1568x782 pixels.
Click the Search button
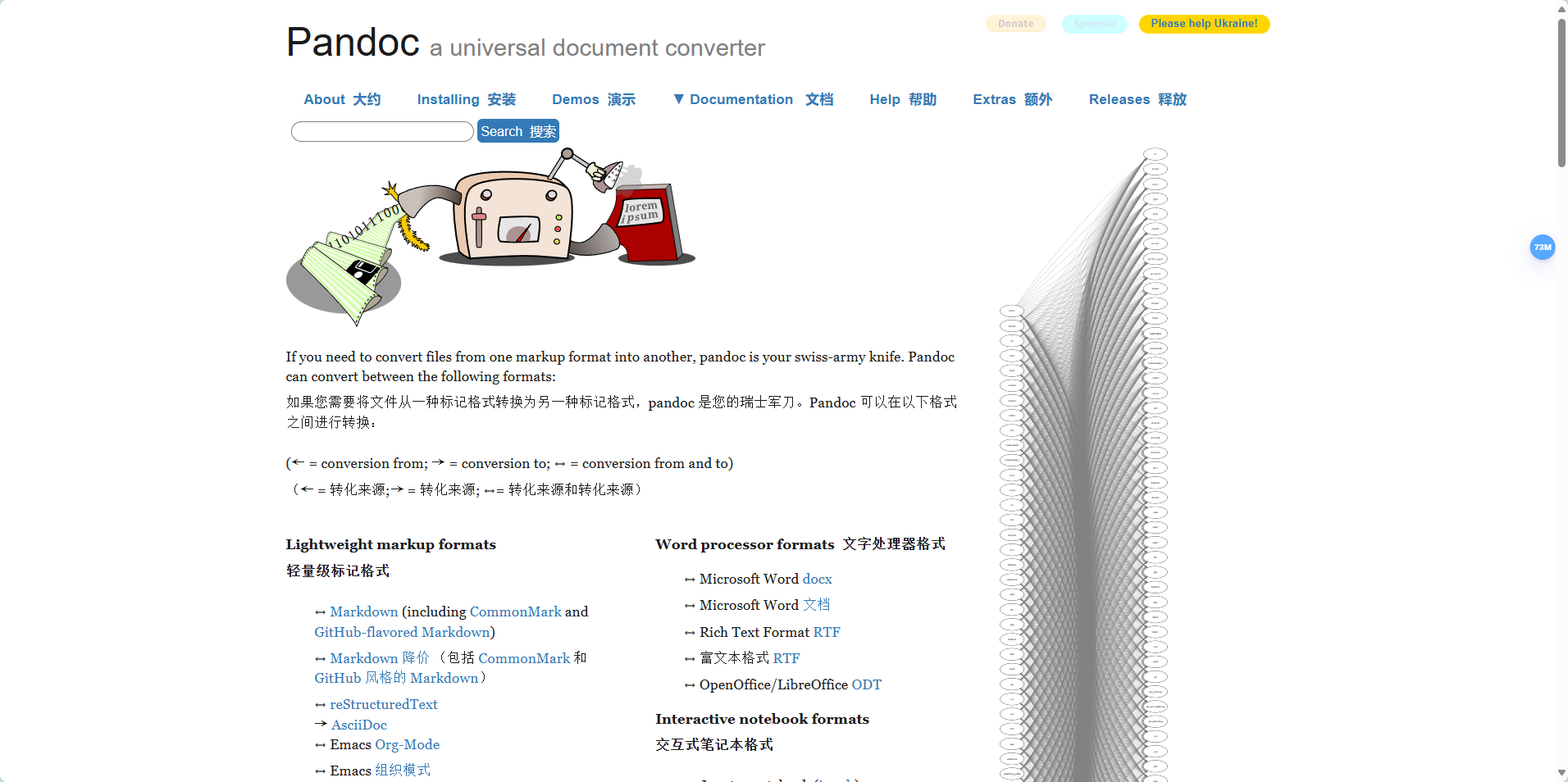(x=518, y=131)
